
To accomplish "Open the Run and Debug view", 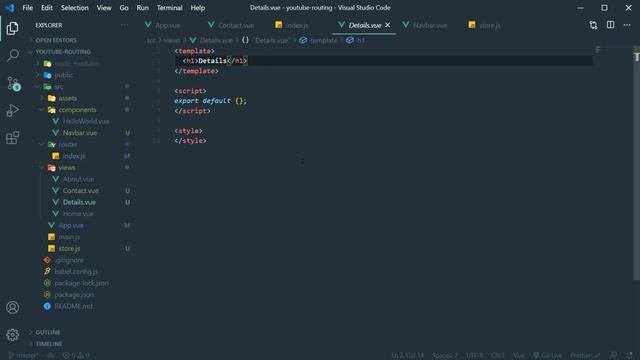I will [12, 110].
